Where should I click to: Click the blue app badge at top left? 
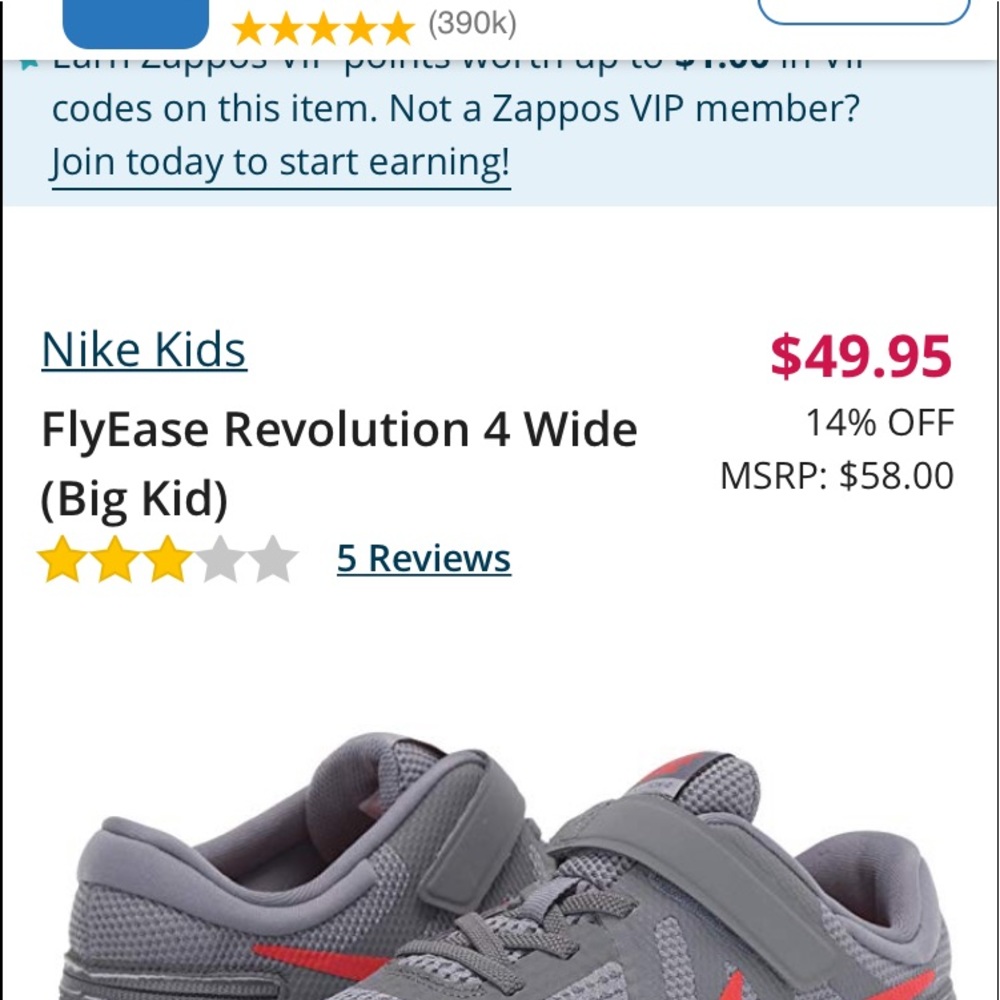coord(135,15)
